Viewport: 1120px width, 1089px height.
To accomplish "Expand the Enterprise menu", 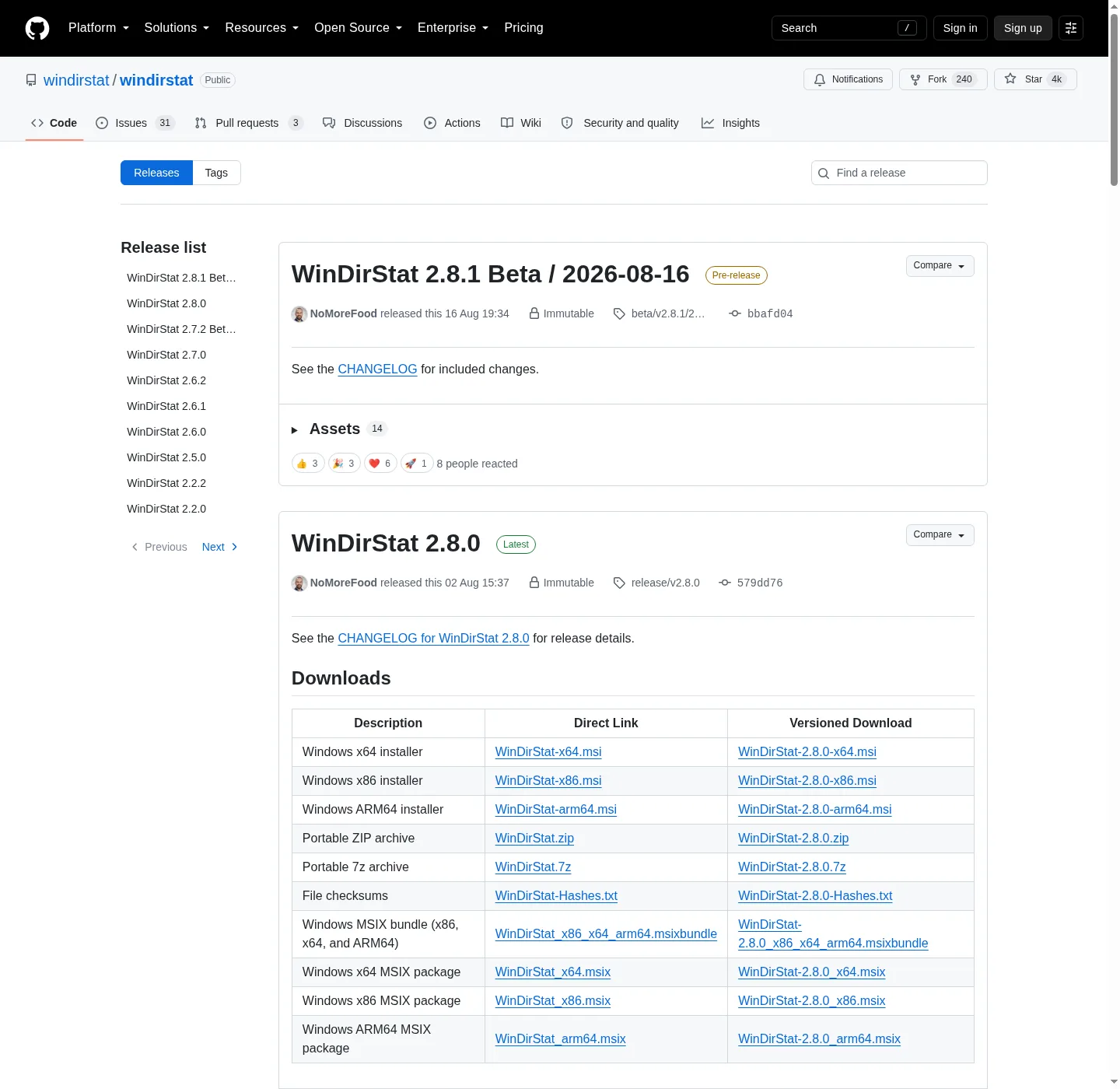I will (x=453, y=28).
